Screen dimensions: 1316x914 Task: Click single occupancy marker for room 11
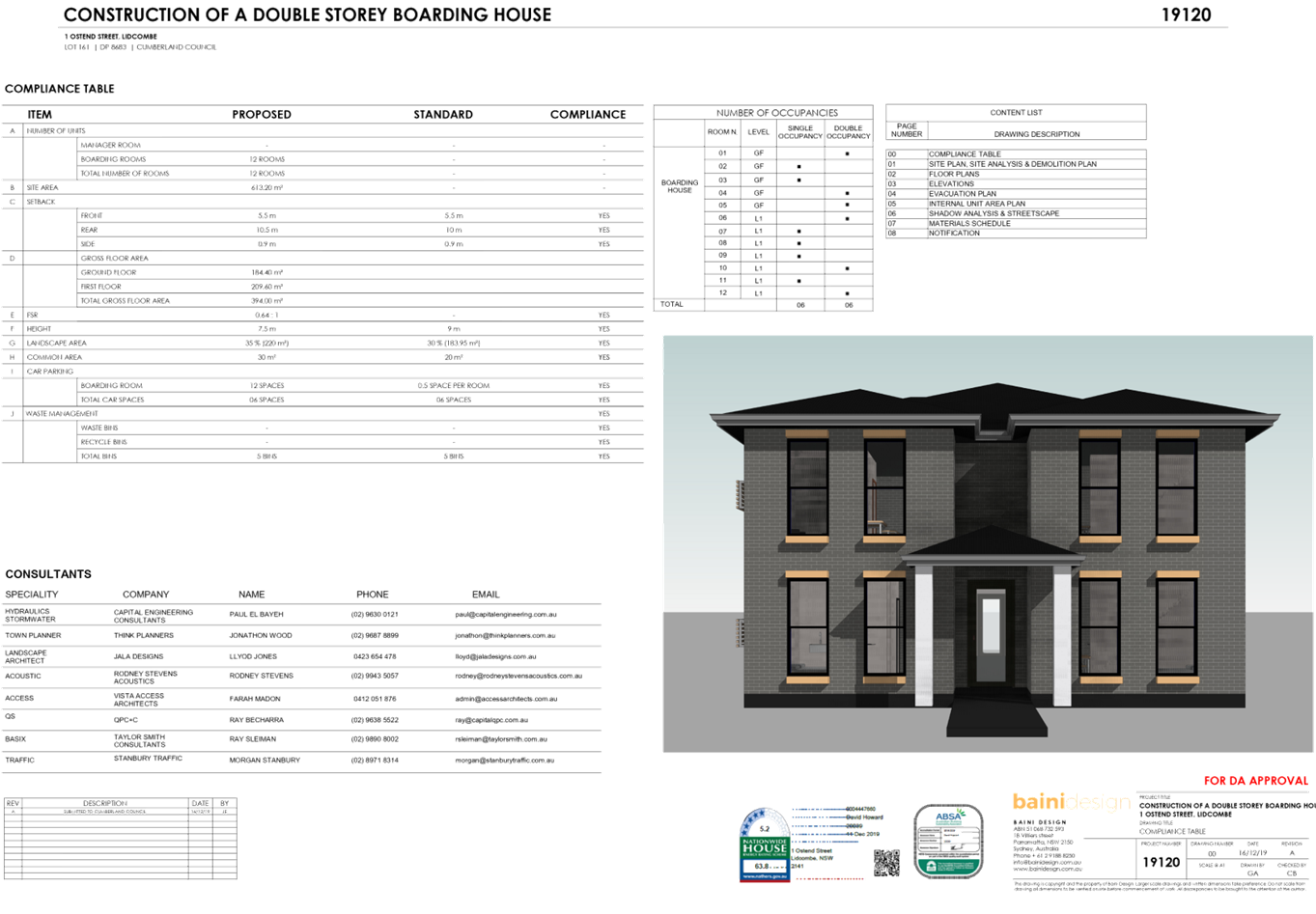(x=798, y=280)
